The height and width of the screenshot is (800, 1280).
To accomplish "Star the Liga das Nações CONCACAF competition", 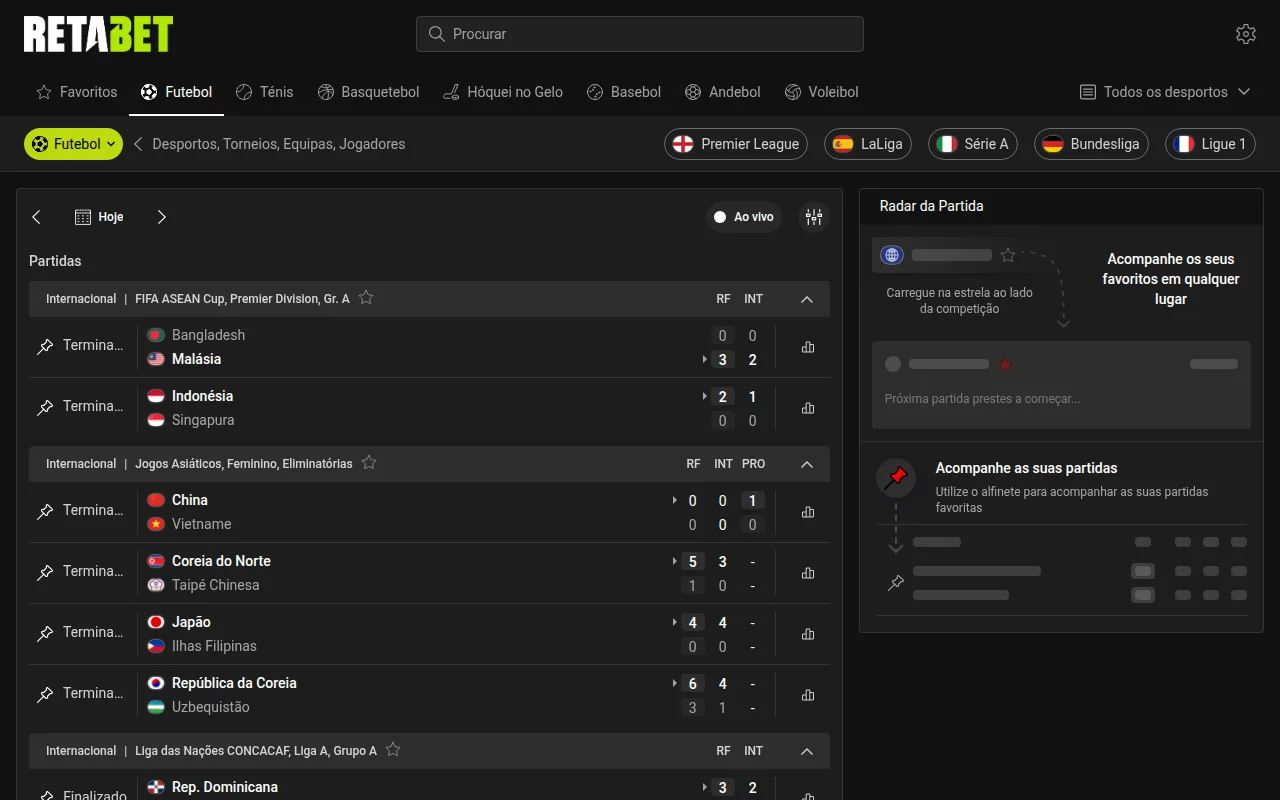I will click(393, 750).
